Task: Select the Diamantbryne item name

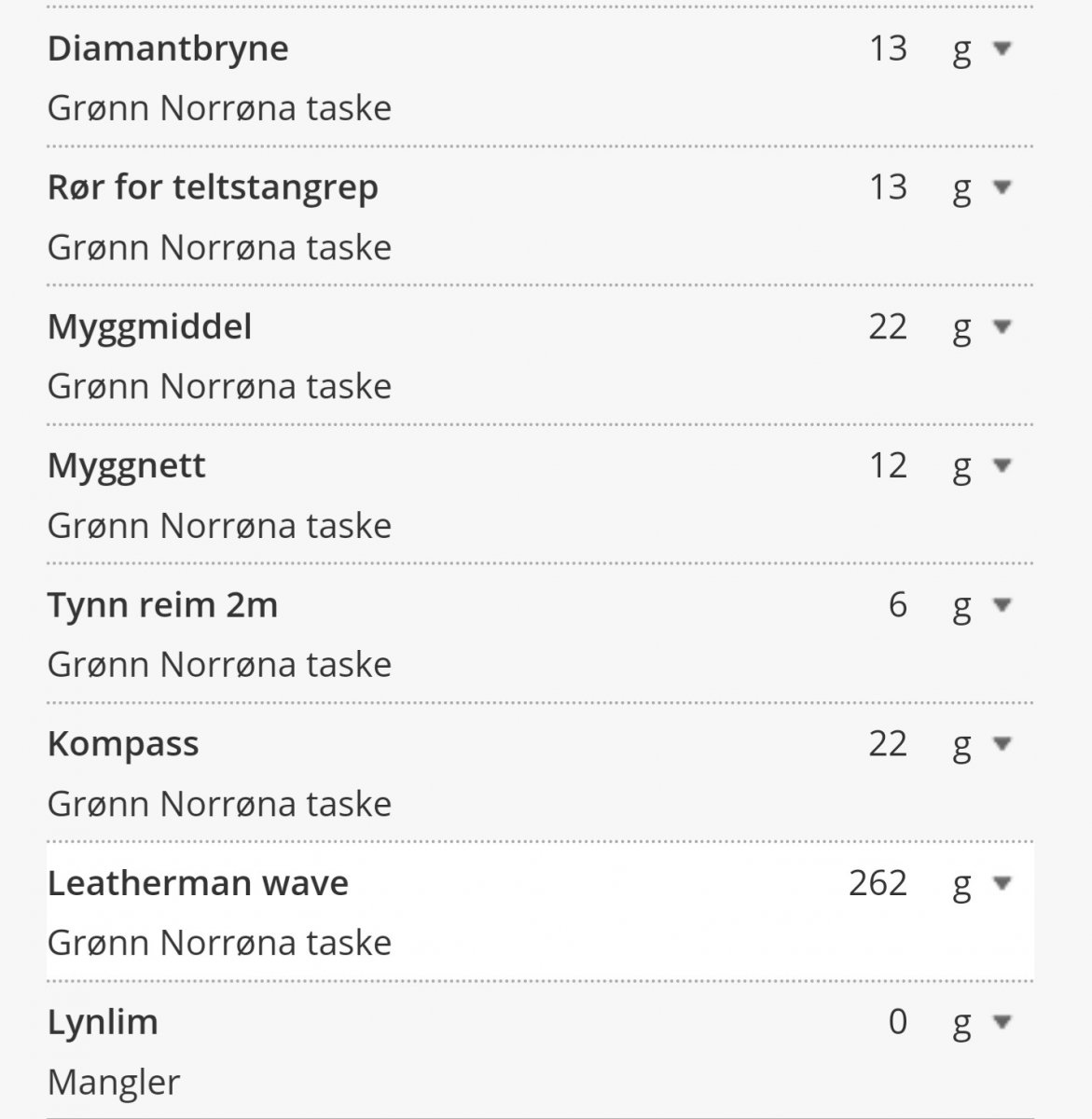Action: pyautogui.click(x=168, y=48)
